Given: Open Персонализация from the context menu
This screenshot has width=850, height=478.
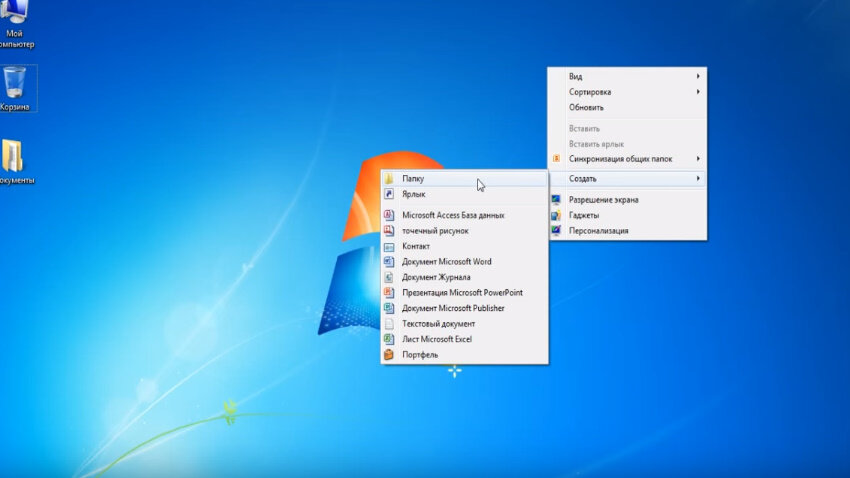Looking at the screenshot, I should coord(627,230).
